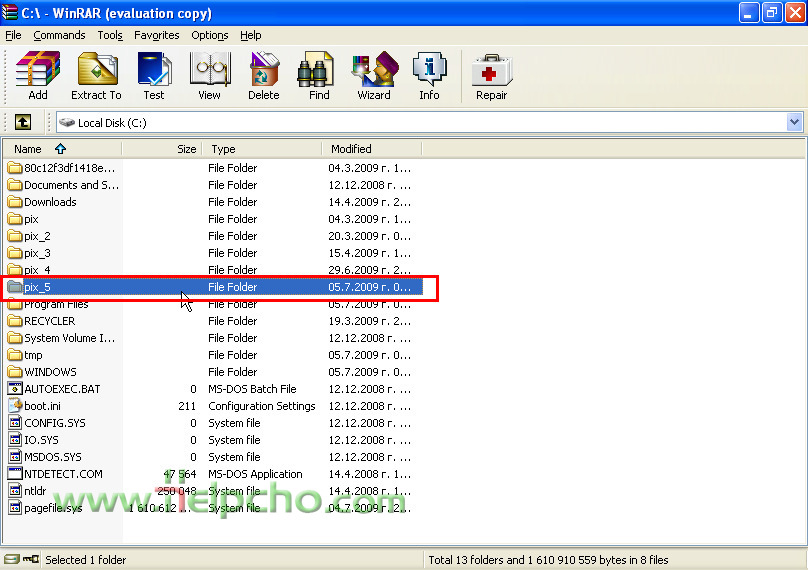Open the File menu

13,35
